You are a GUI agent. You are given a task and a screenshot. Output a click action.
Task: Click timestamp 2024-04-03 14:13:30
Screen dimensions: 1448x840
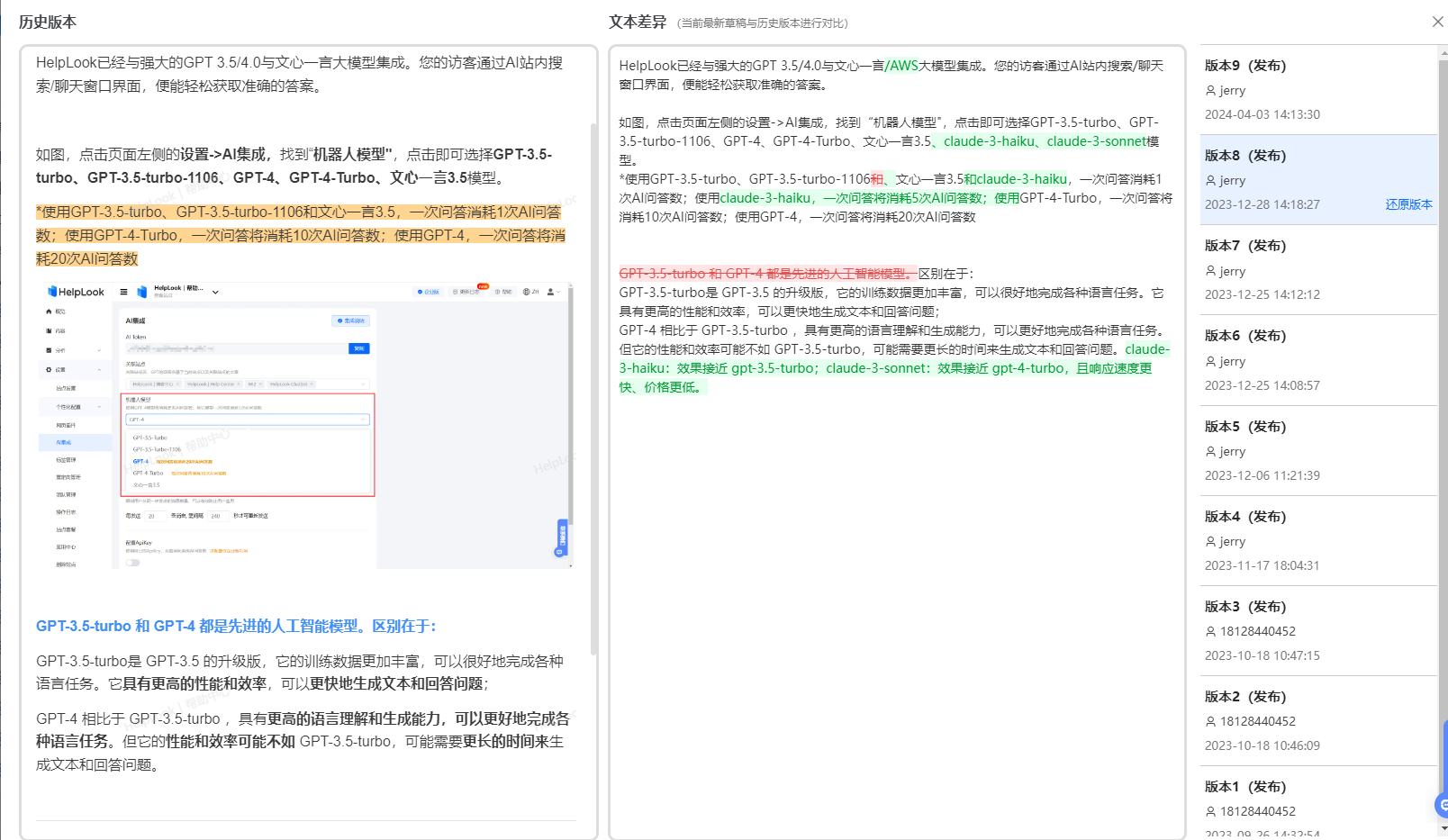[x=1262, y=114]
